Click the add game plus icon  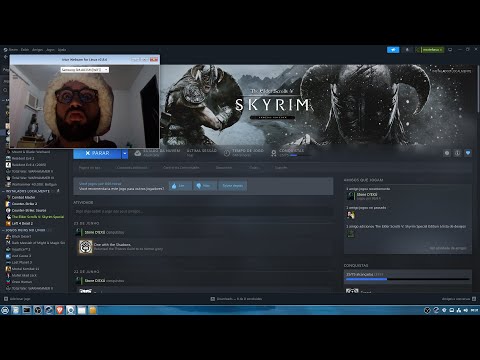6,299
